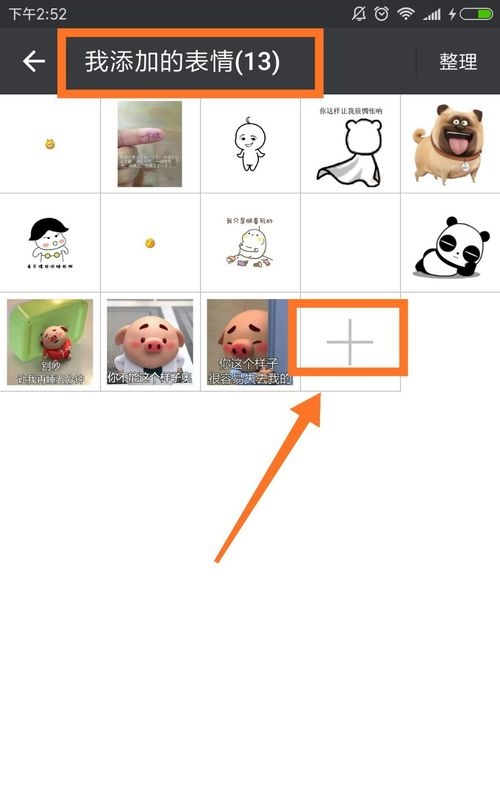Tap the alarm clock status icon
Viewport: 500px width, 790px height.
click(382, 14)
